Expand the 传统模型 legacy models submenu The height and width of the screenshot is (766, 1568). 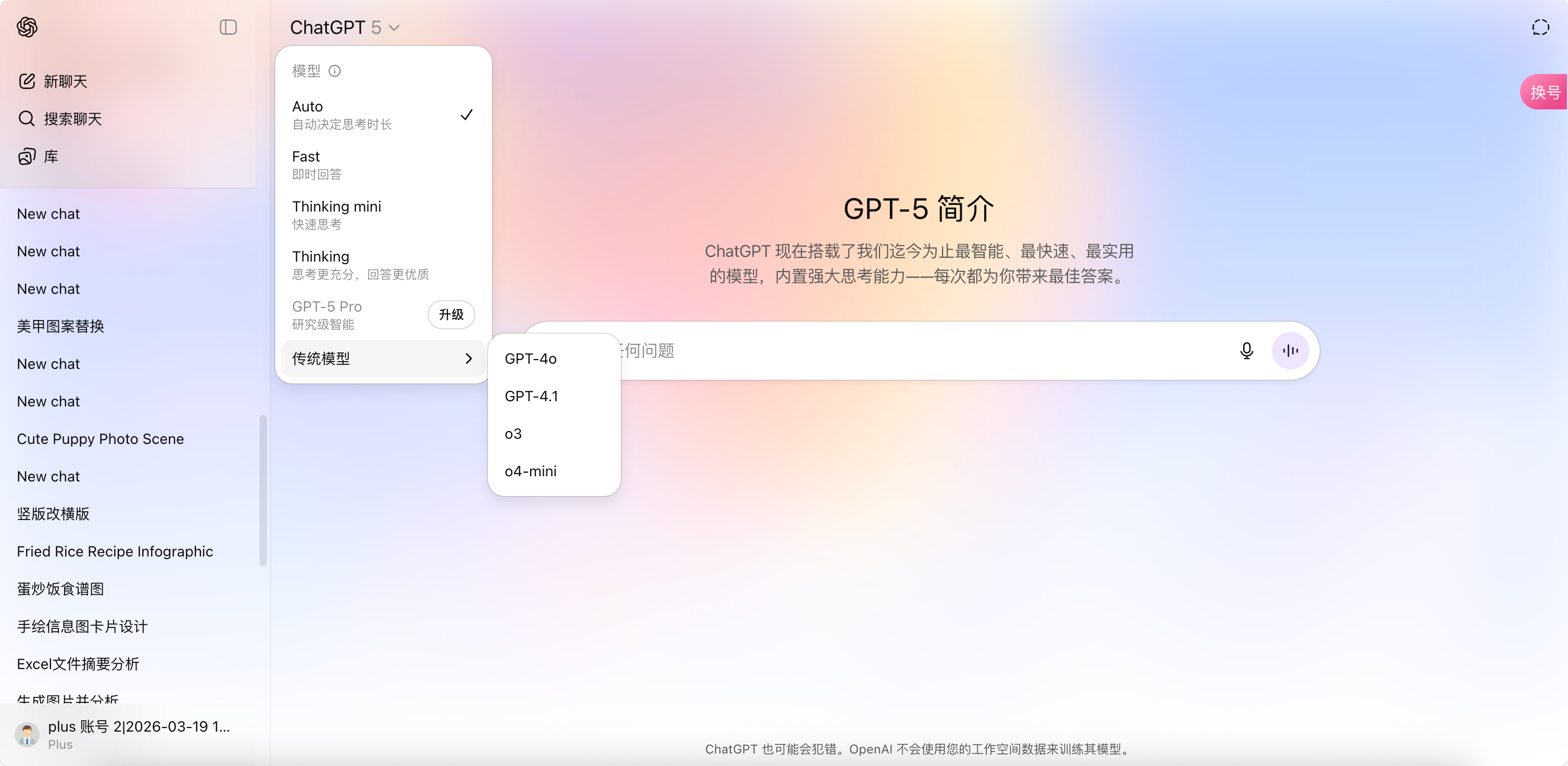[x=382, y=359]
